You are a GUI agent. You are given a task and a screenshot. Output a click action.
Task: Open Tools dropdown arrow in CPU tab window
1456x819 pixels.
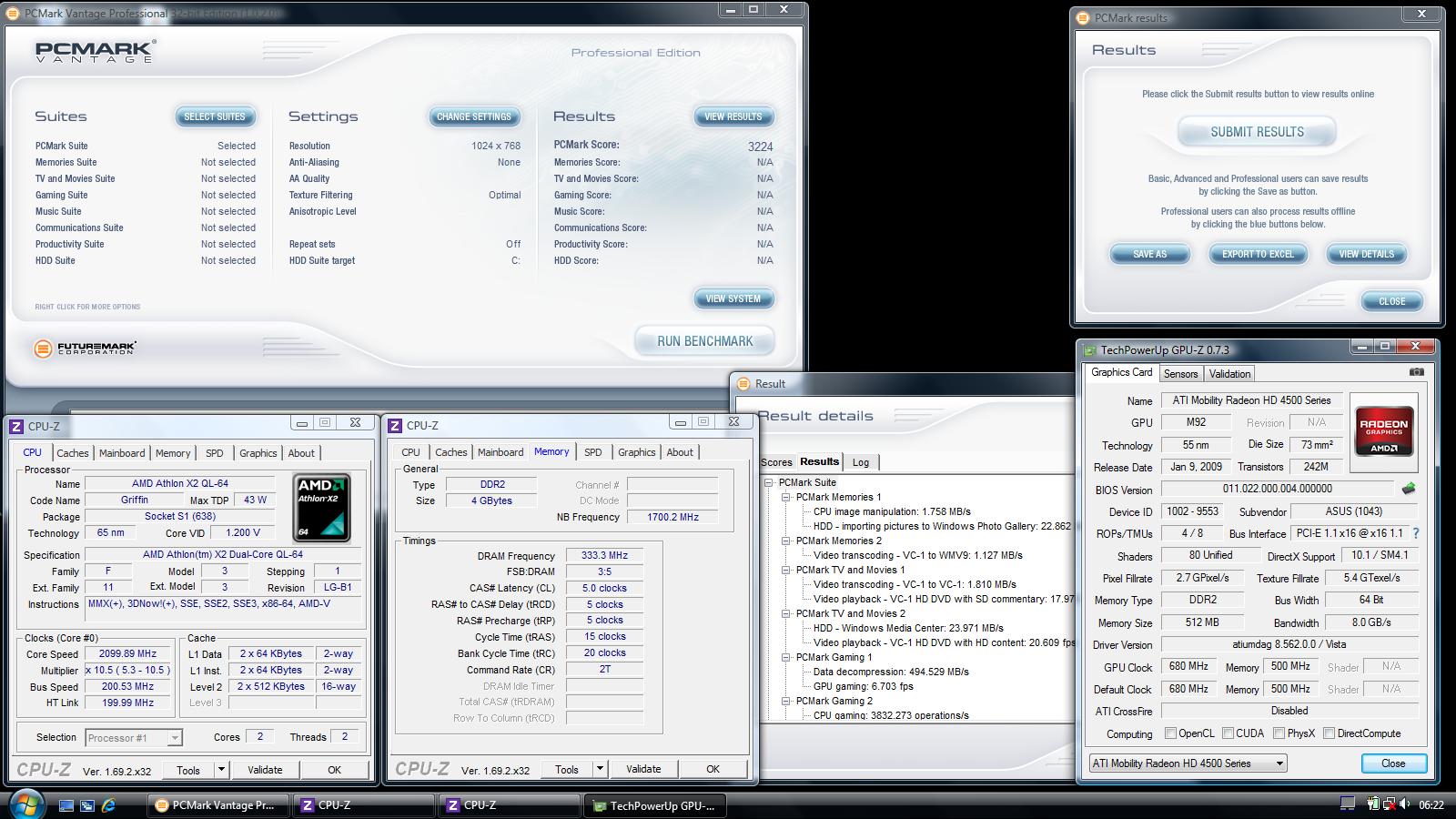221,770
